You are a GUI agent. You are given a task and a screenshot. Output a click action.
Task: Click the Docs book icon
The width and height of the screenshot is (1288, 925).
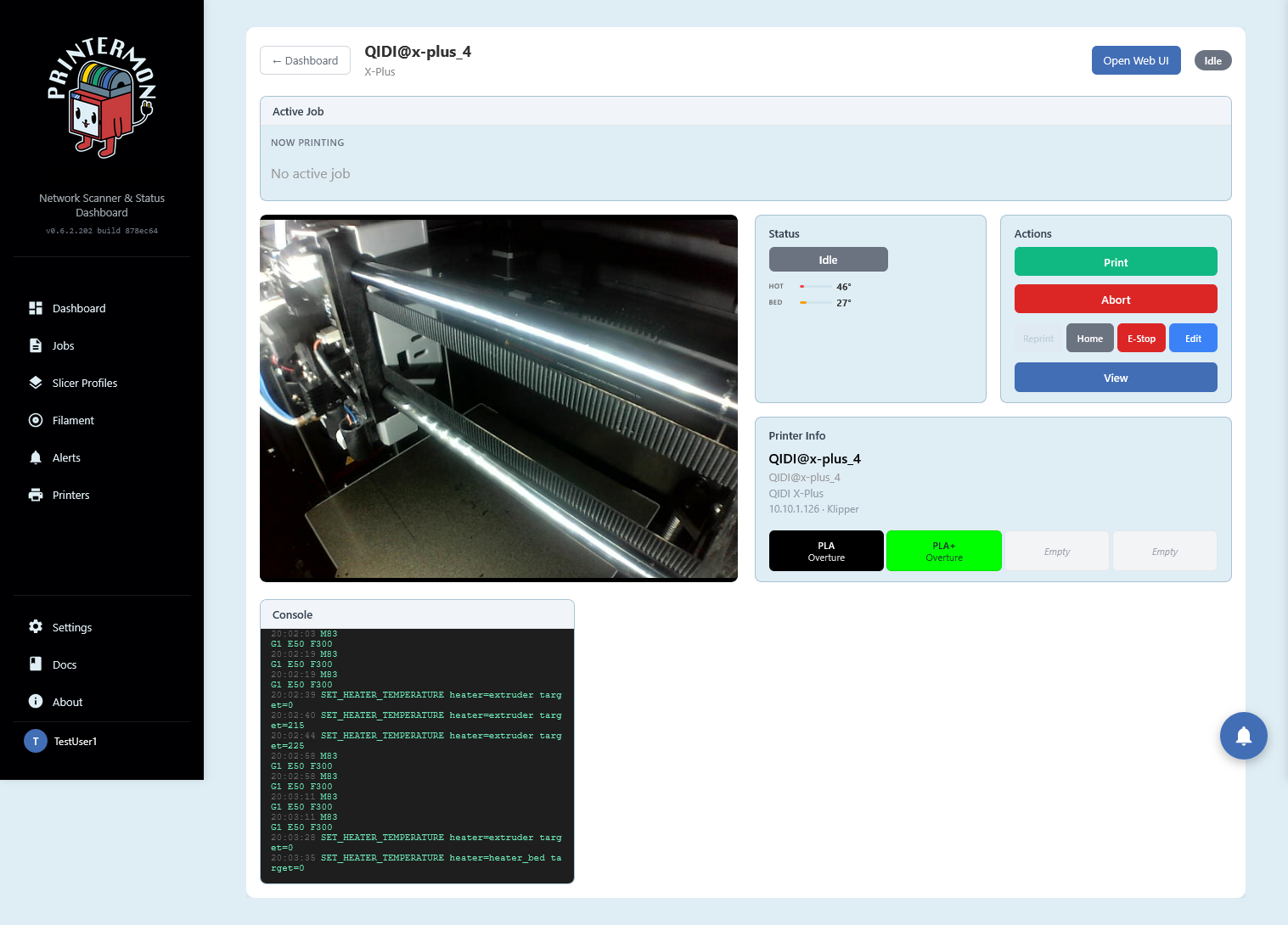[x=36, y=664]
